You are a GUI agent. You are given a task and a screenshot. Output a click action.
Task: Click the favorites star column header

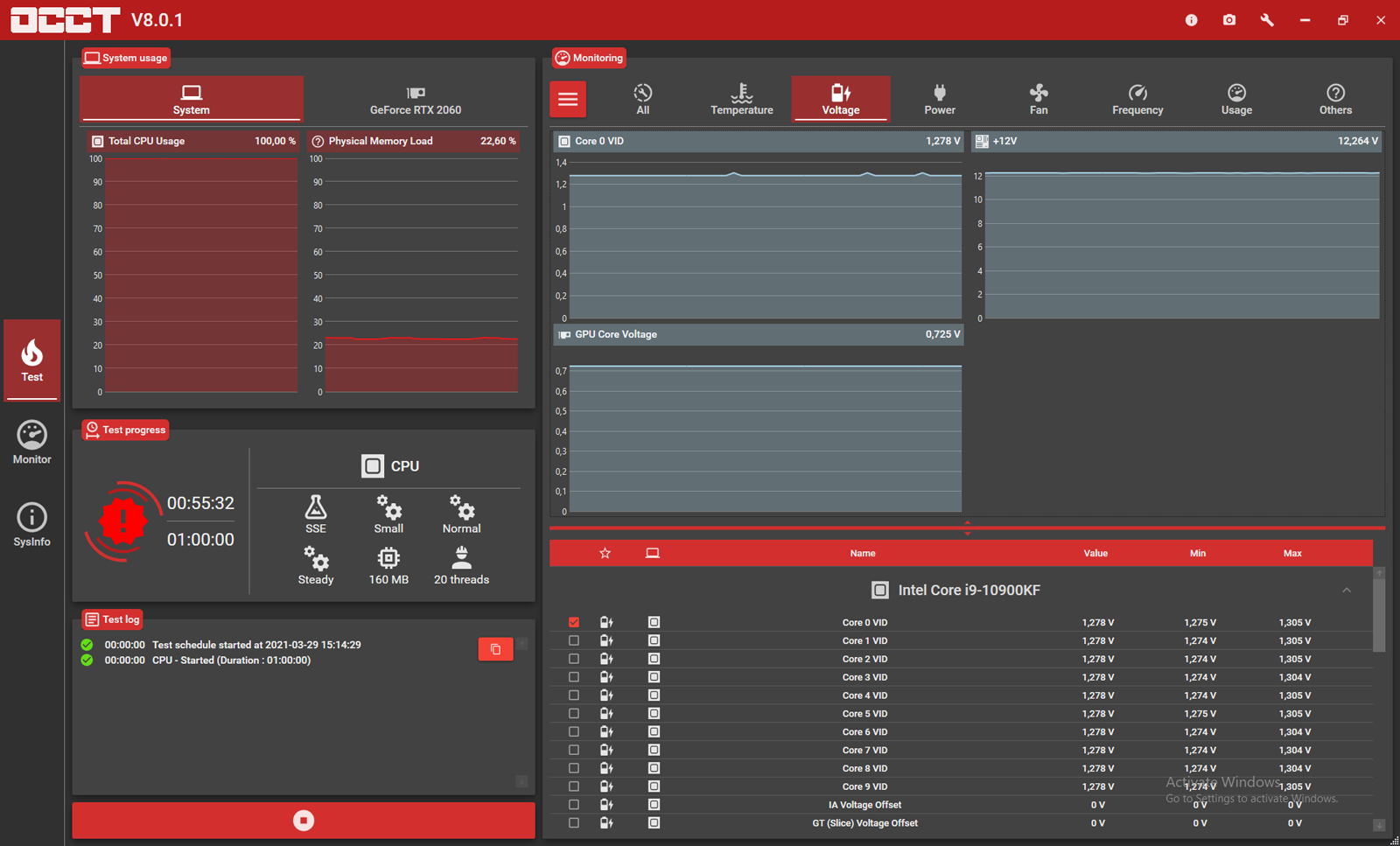pyautogui.click(x=605, y=553)
